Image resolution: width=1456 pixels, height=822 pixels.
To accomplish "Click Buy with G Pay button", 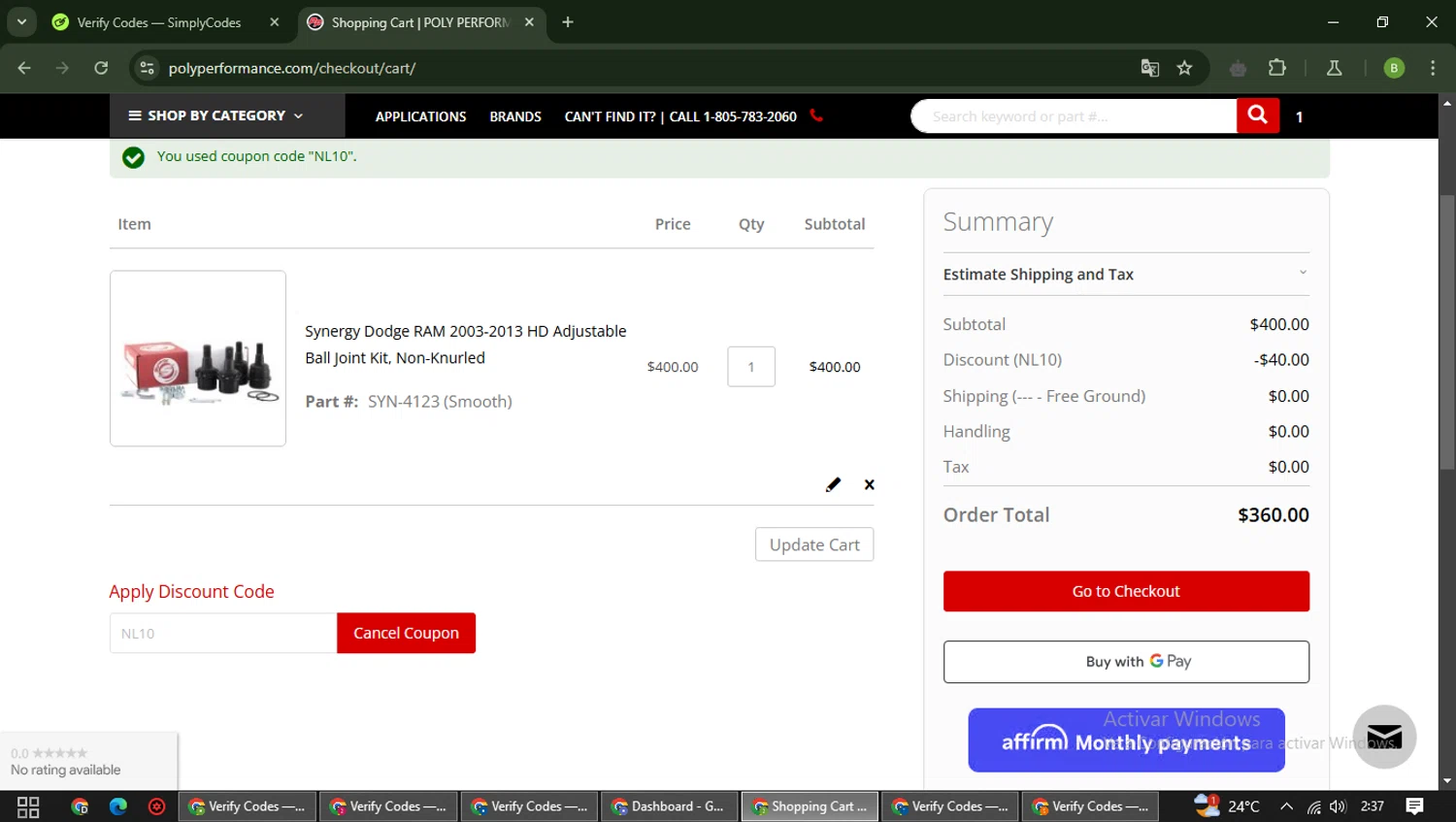I will 1126,662.
